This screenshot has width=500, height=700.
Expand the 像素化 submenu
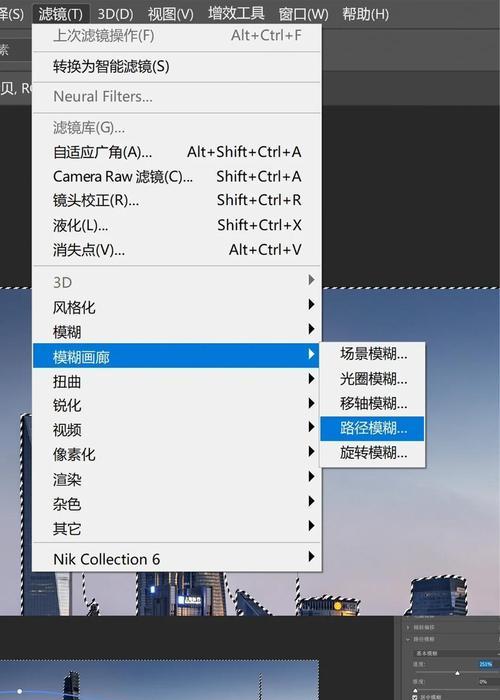click(x=177, y=454)
